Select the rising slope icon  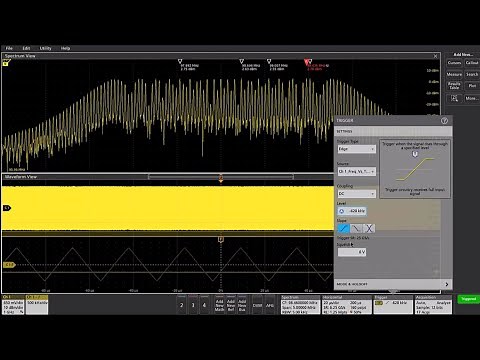[x=343, y=228]
